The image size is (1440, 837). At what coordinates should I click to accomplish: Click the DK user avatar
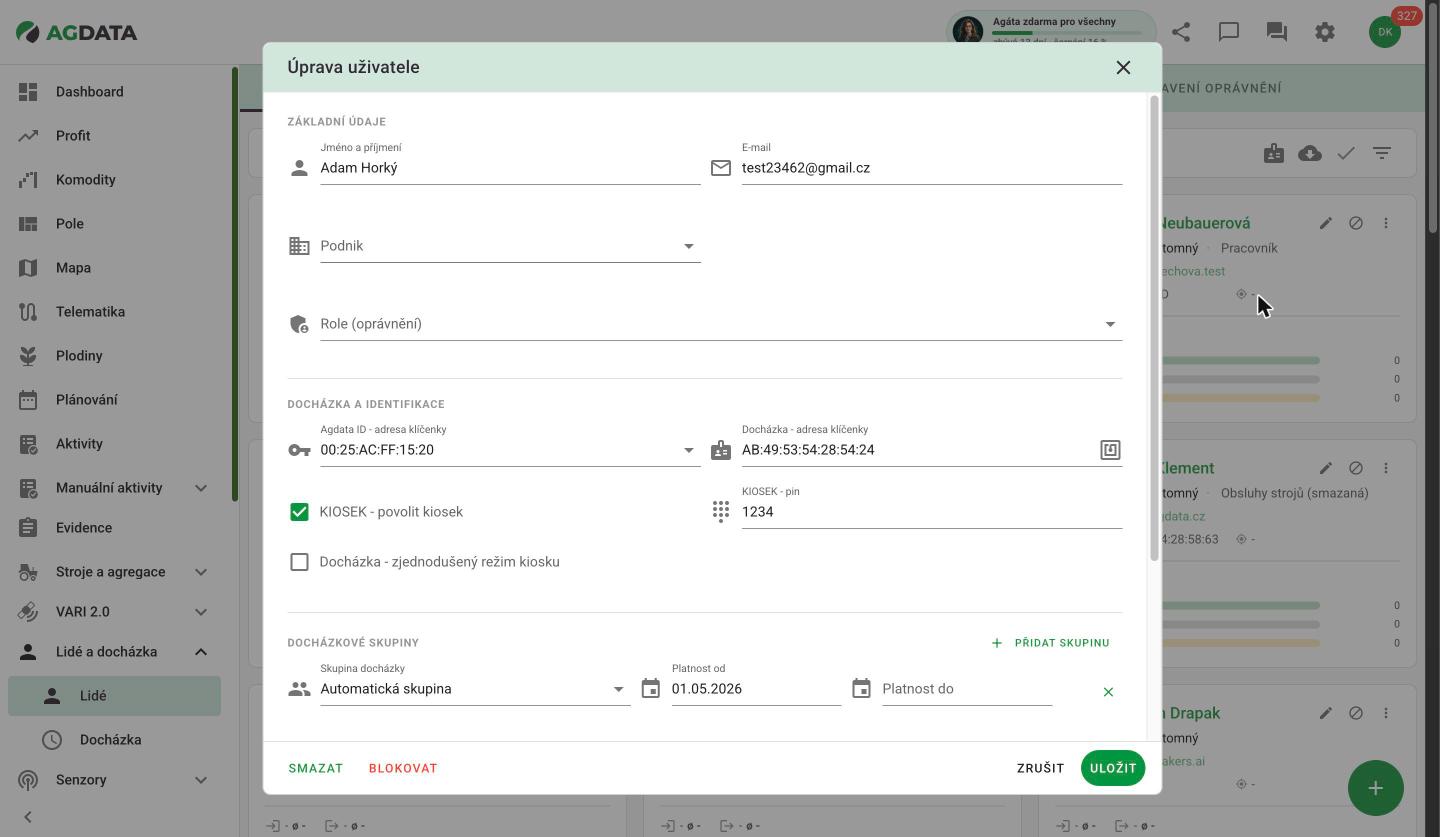tap(1385, 32)
